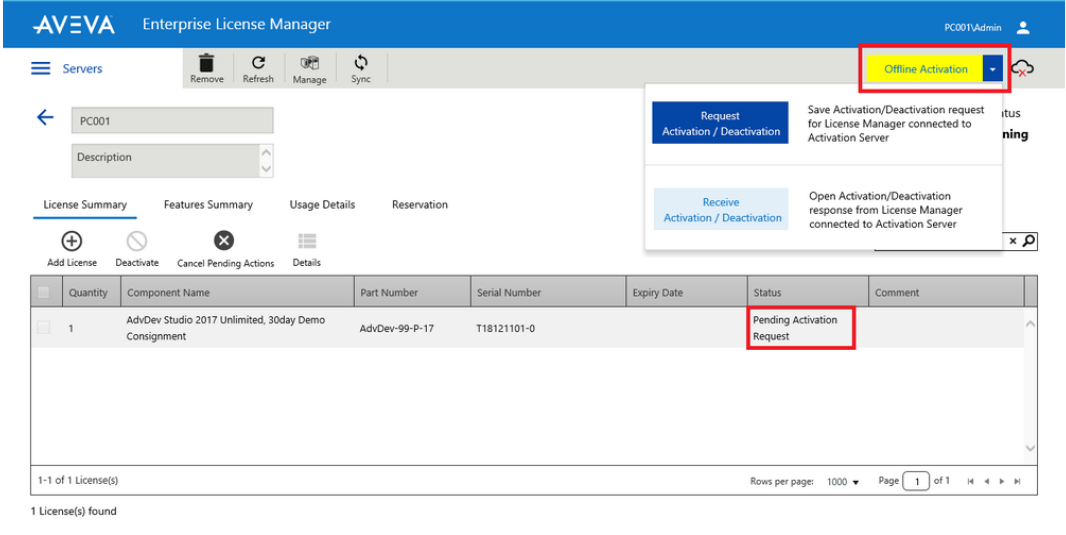Click the Sync icon
Image resolution: width=1066 pixels, height=535 pixels.
[361, 63]
